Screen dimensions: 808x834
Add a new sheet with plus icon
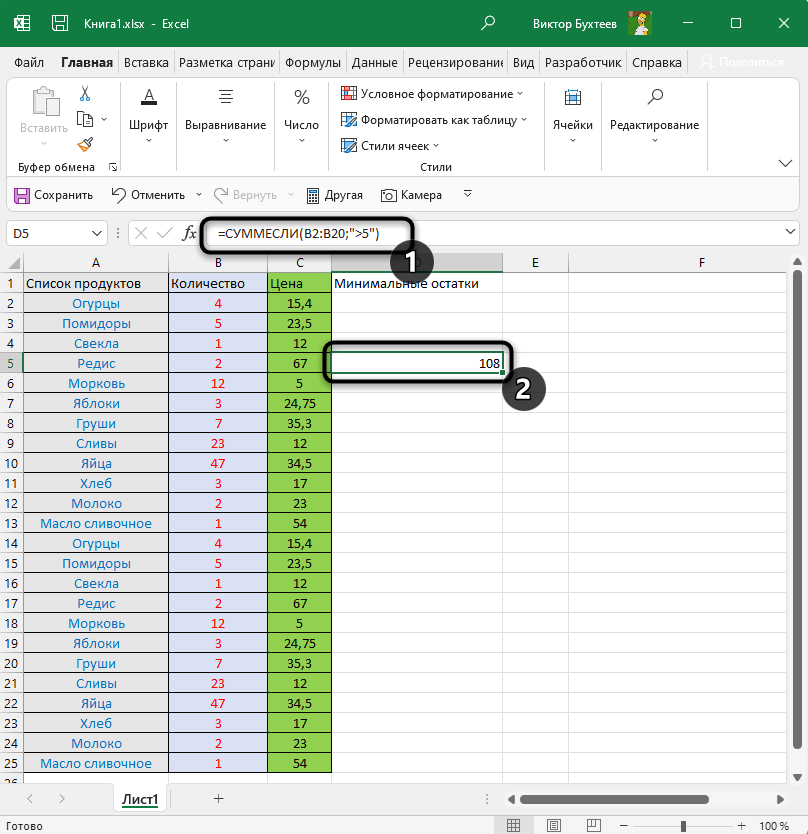click(218, 798)
